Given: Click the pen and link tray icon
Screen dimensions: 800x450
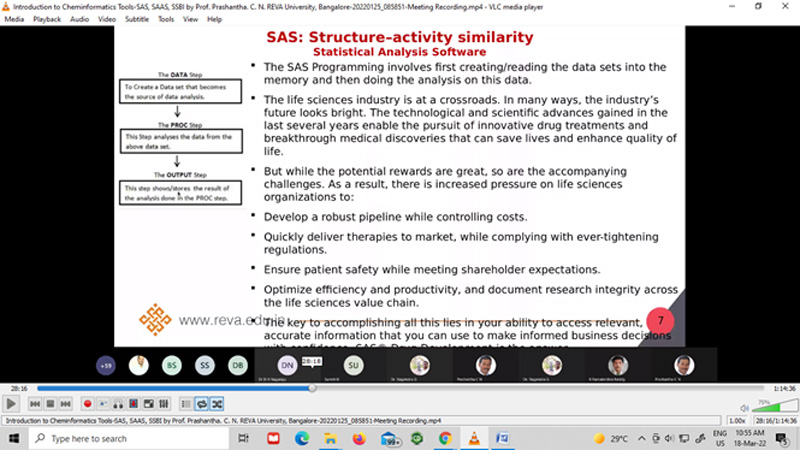Looking at the screenshot, I should point(701,438).
